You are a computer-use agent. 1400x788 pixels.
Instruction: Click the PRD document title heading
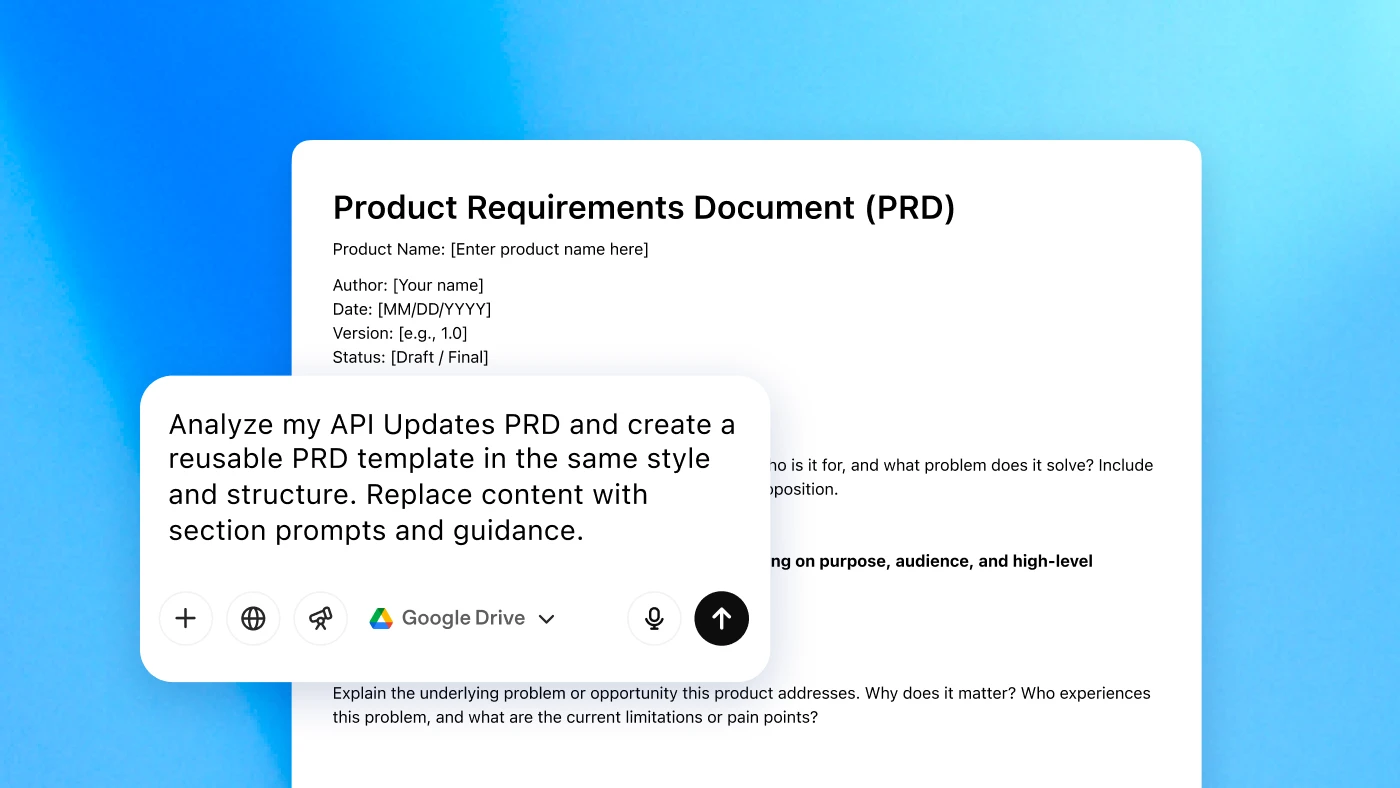[644, 207]
